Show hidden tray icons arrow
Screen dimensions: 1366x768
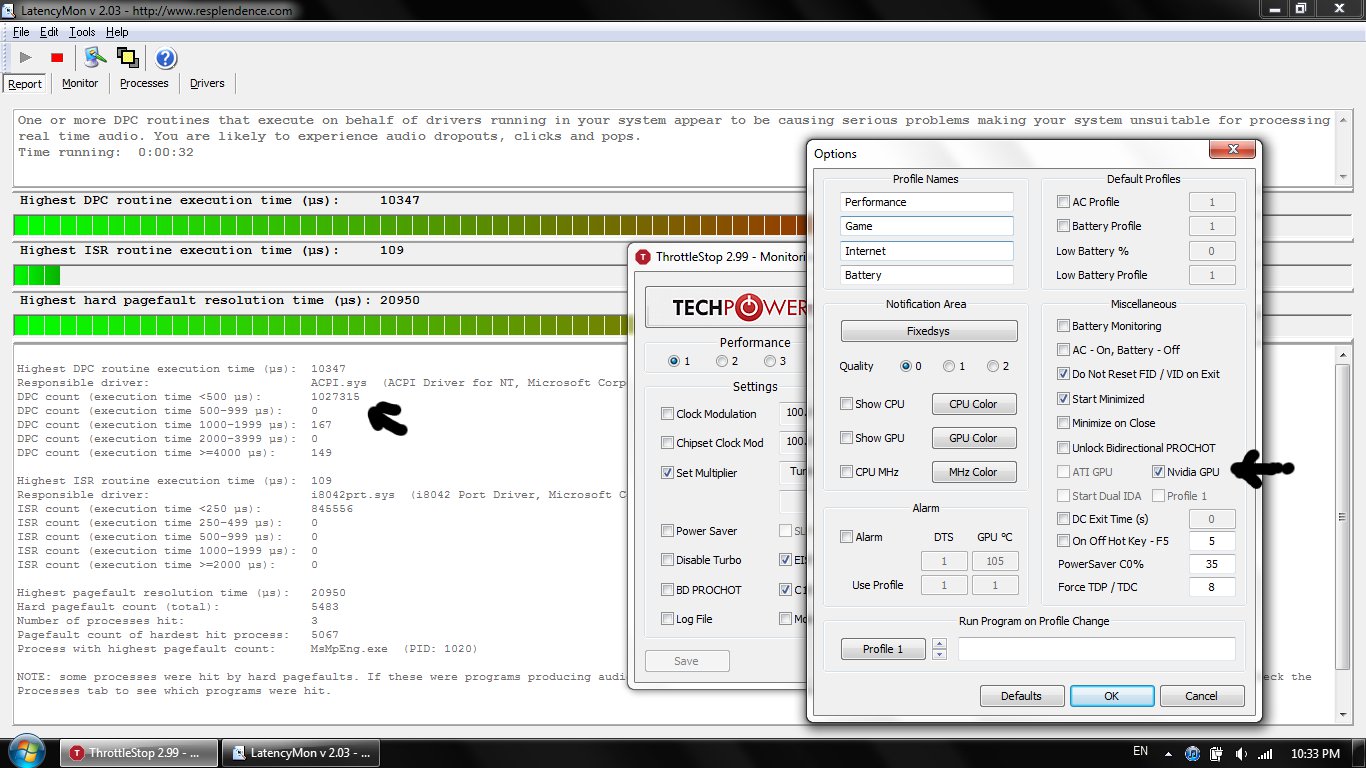click(x=1169, y=753)
